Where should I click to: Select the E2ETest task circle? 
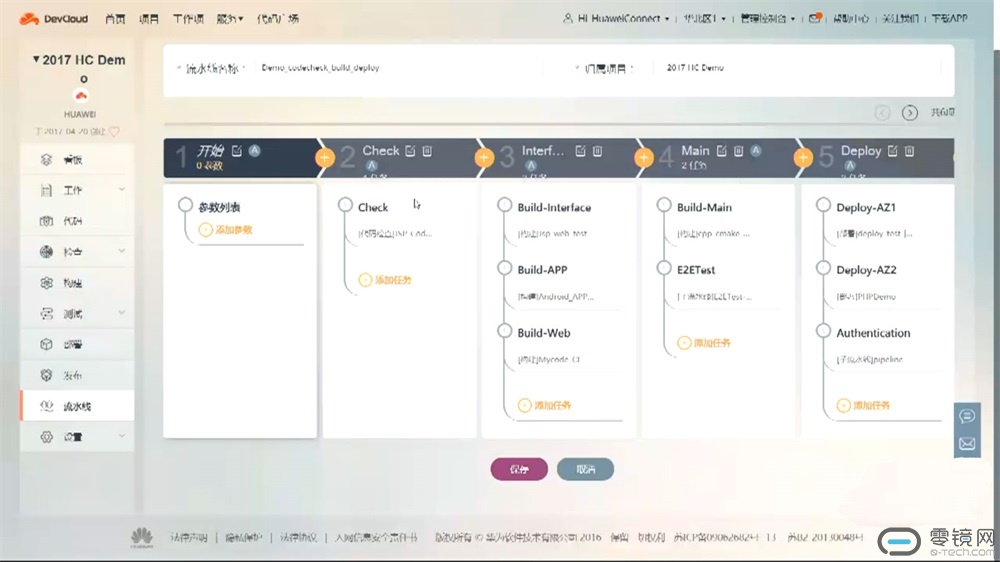click(x=664, y=268)
